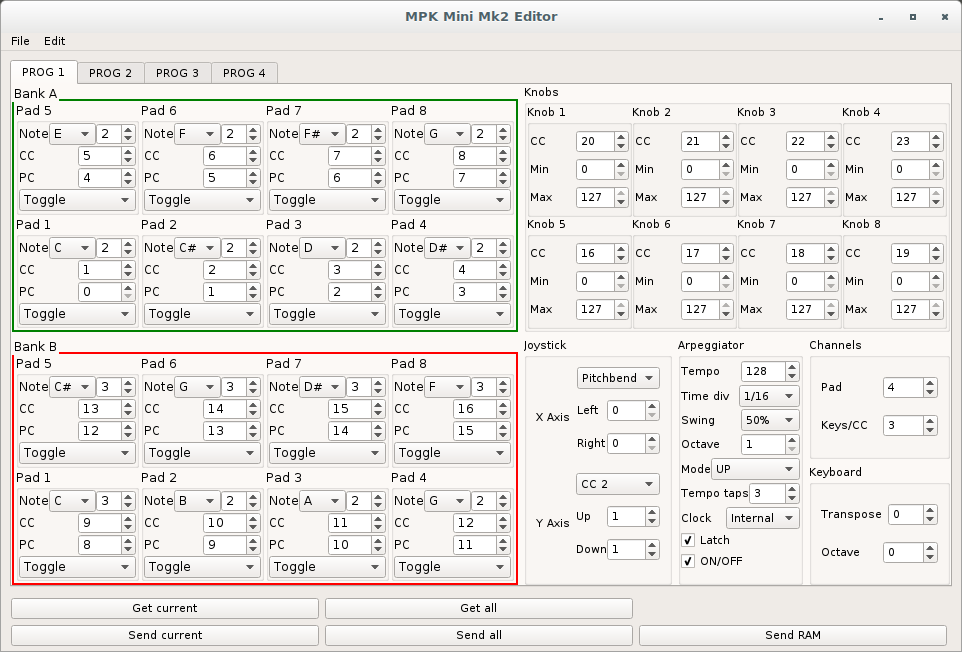Increase Bank B Pad 6 PC value
This screenshot has width=962, height=652.
pyautogui.click(x=253, y=426)
